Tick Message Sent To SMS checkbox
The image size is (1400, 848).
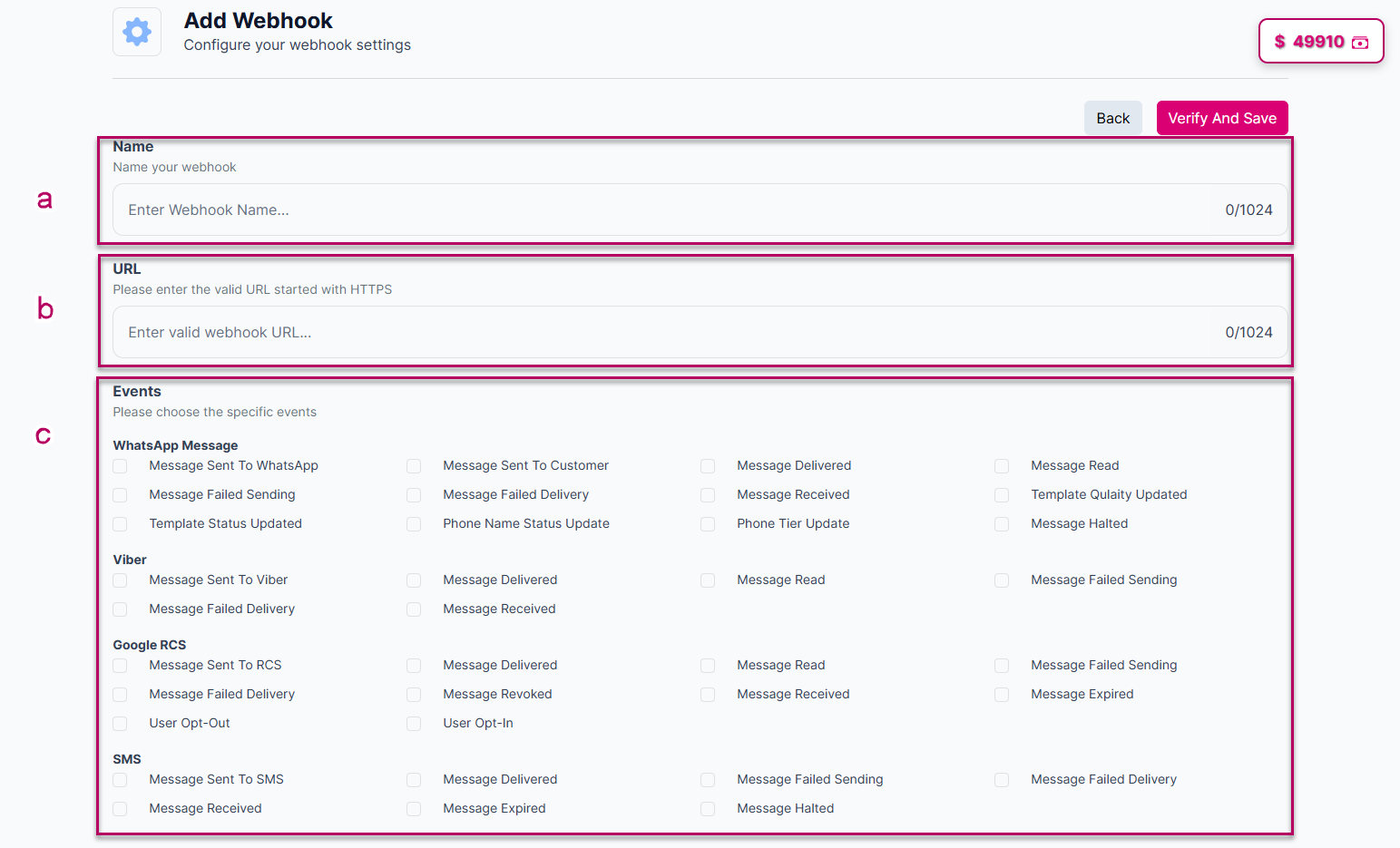point(120,780)
